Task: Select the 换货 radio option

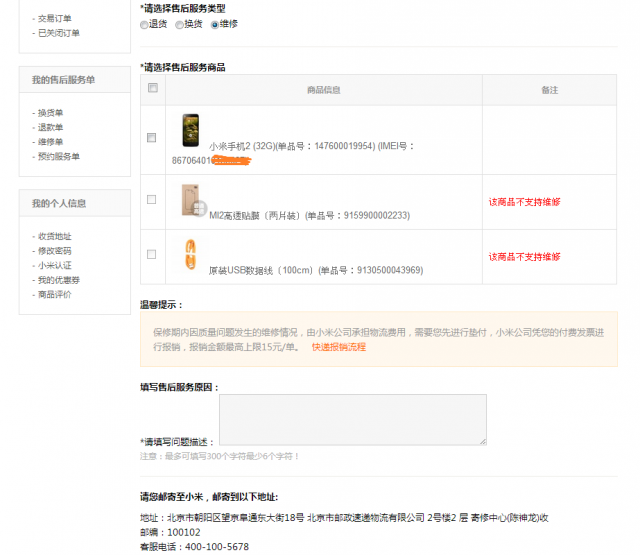Action: (x=180, y=25)
